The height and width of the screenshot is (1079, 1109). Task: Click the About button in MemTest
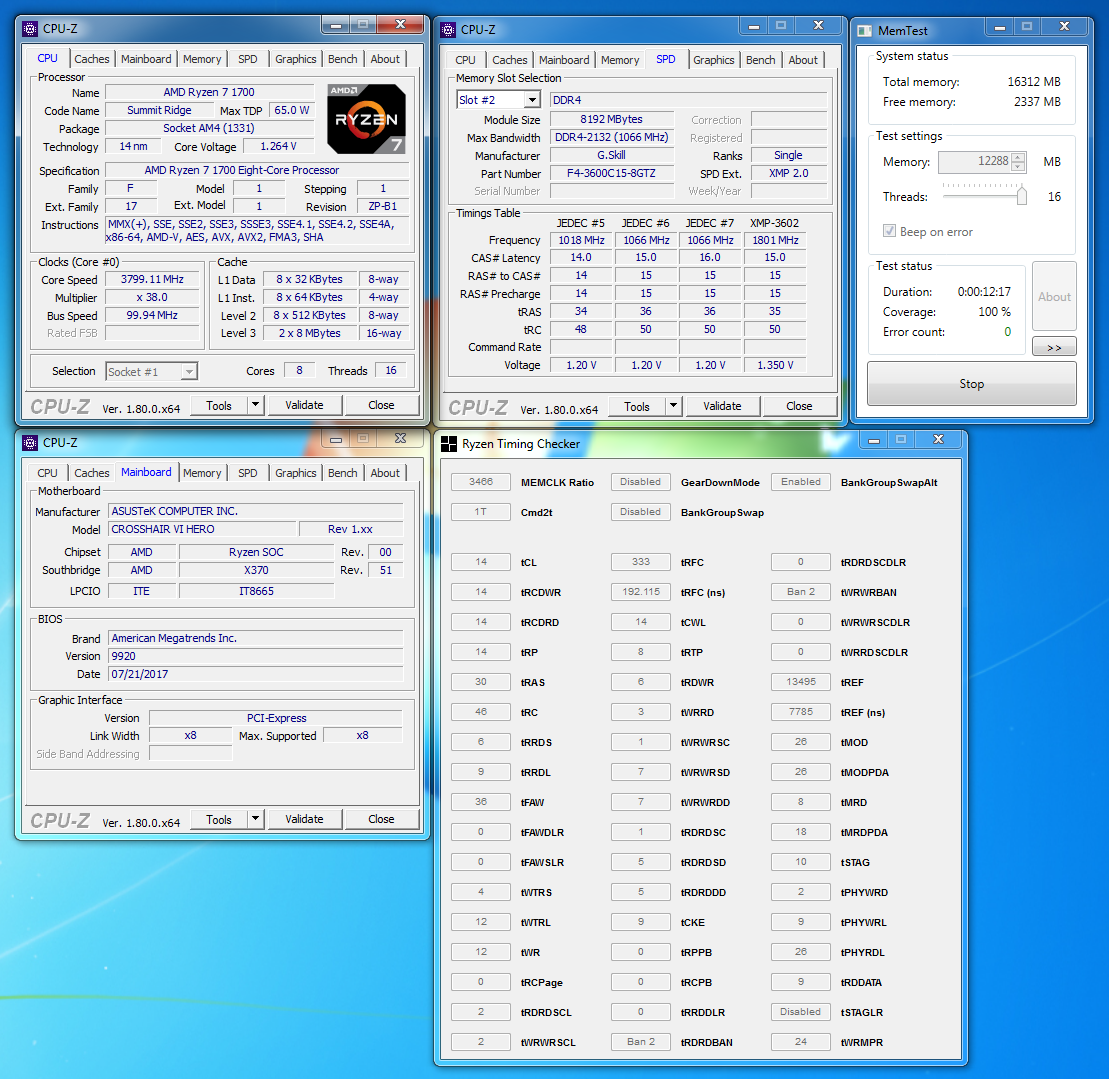pos(1054,296)
